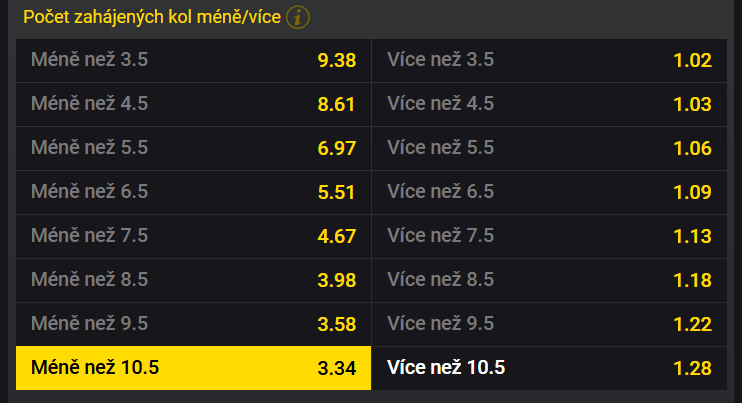Click the 1.09 odds value
The width and height of the screenshot is (742, 403).
(x=692, y=193)
